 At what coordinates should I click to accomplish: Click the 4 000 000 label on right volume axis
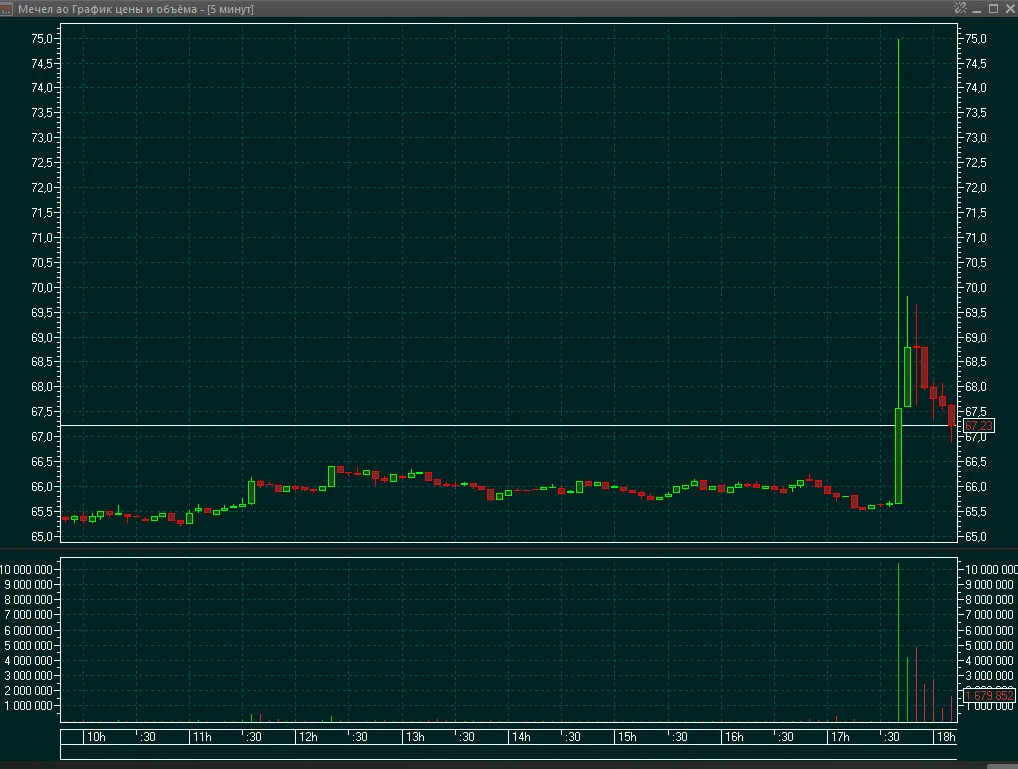[x=989, y=661]
